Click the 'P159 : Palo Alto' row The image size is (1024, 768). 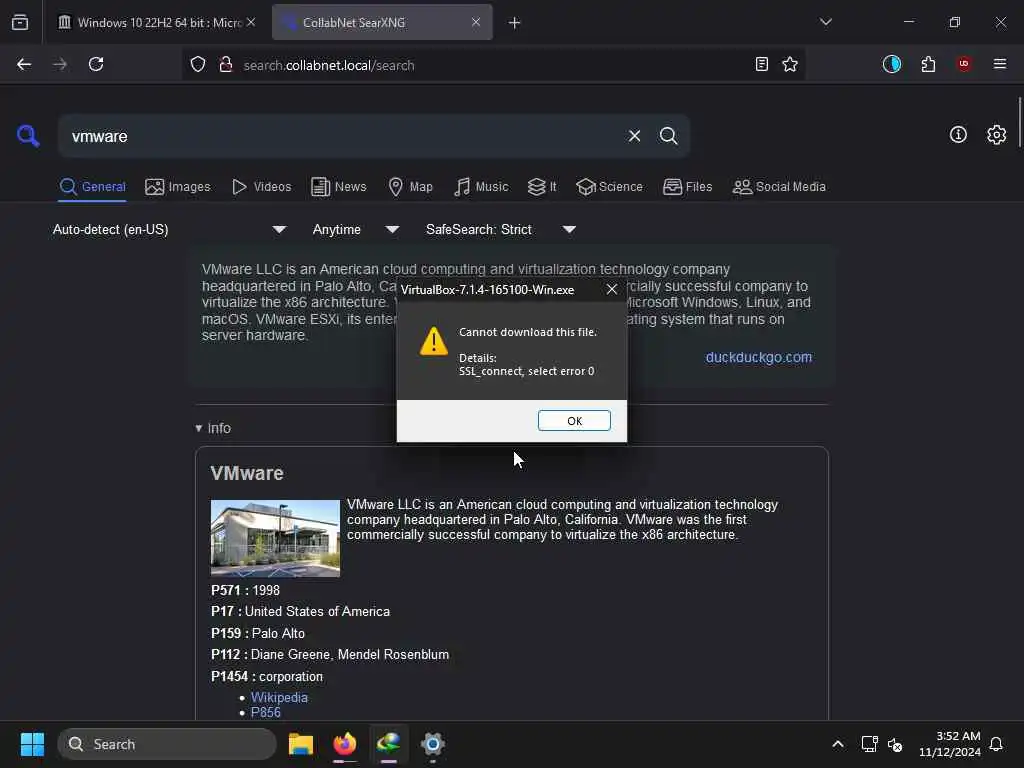tap(258, 633)
